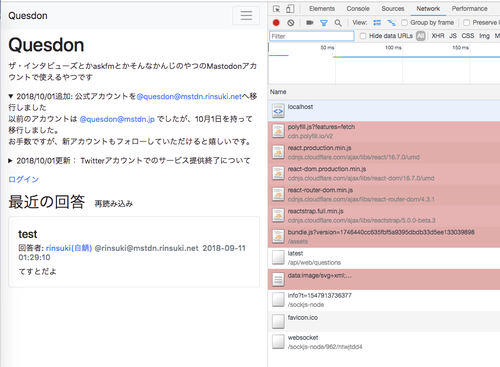Click the favicon.ico request icon

[x=278, y=321]
